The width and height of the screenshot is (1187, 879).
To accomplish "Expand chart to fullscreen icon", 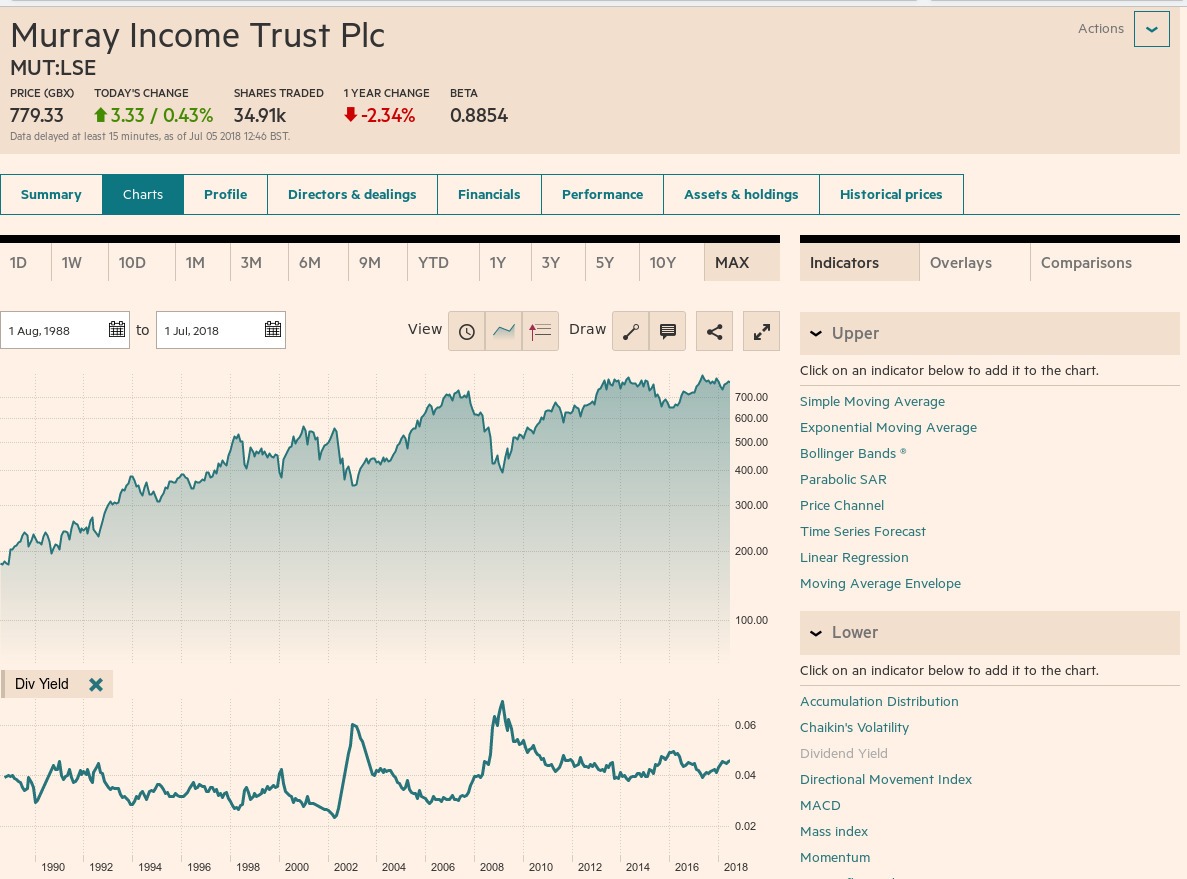I will [762, 331].
